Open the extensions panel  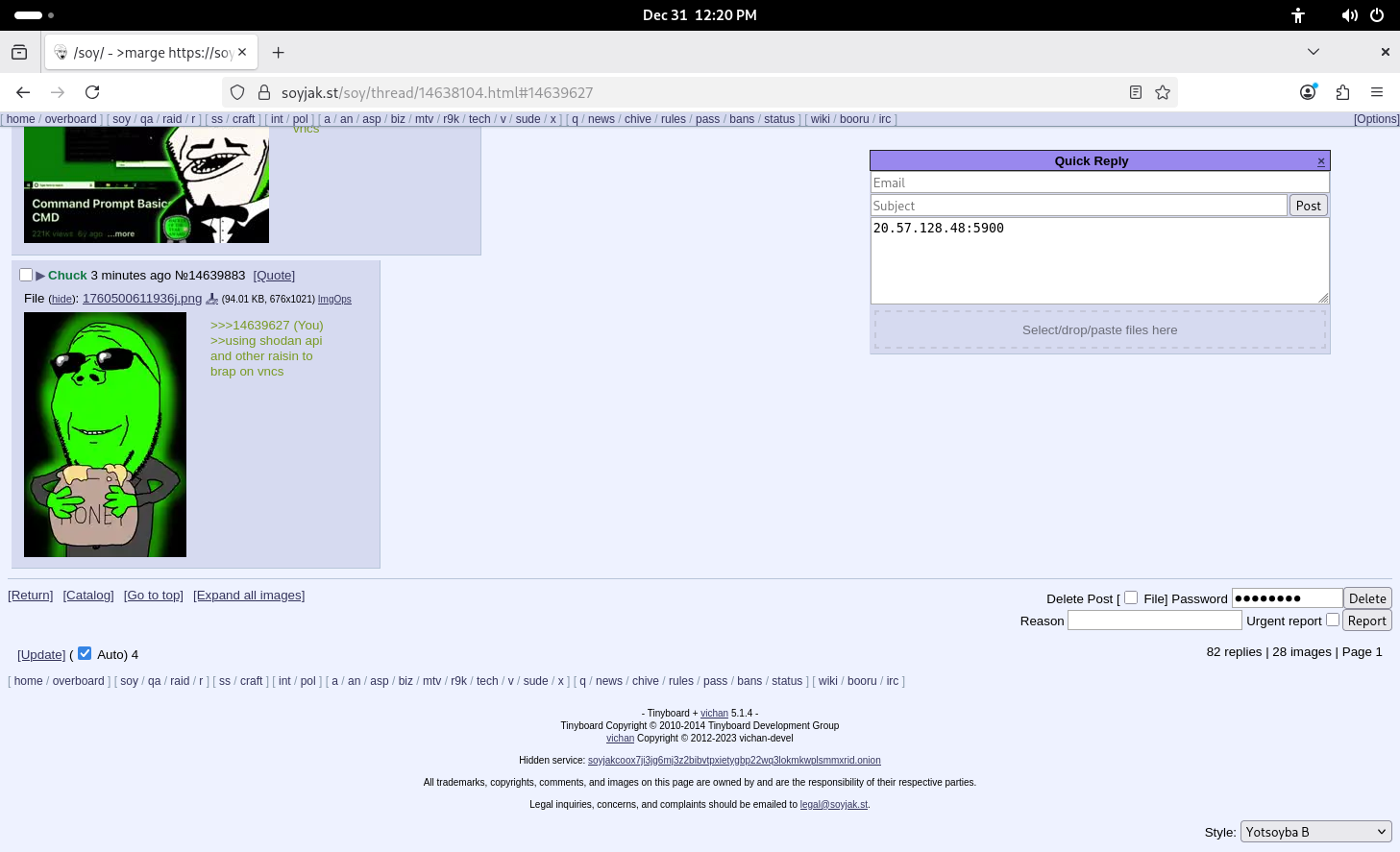click(x=1342, y=92)
